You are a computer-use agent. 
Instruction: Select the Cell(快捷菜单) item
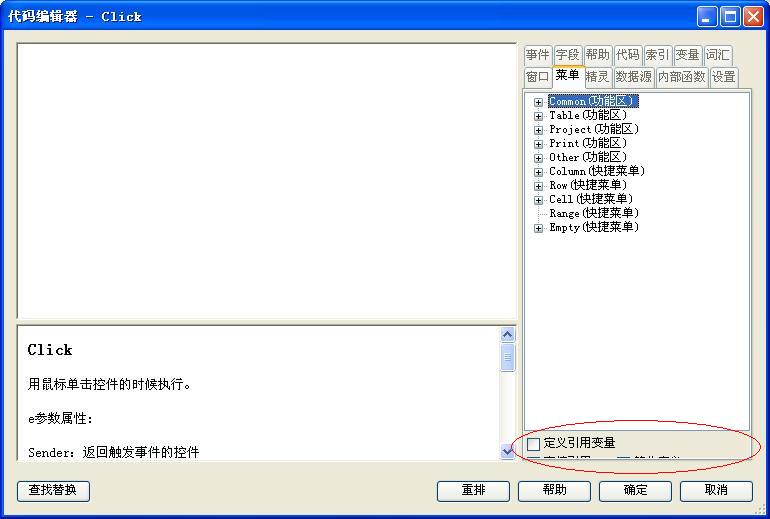pos(590,199)
